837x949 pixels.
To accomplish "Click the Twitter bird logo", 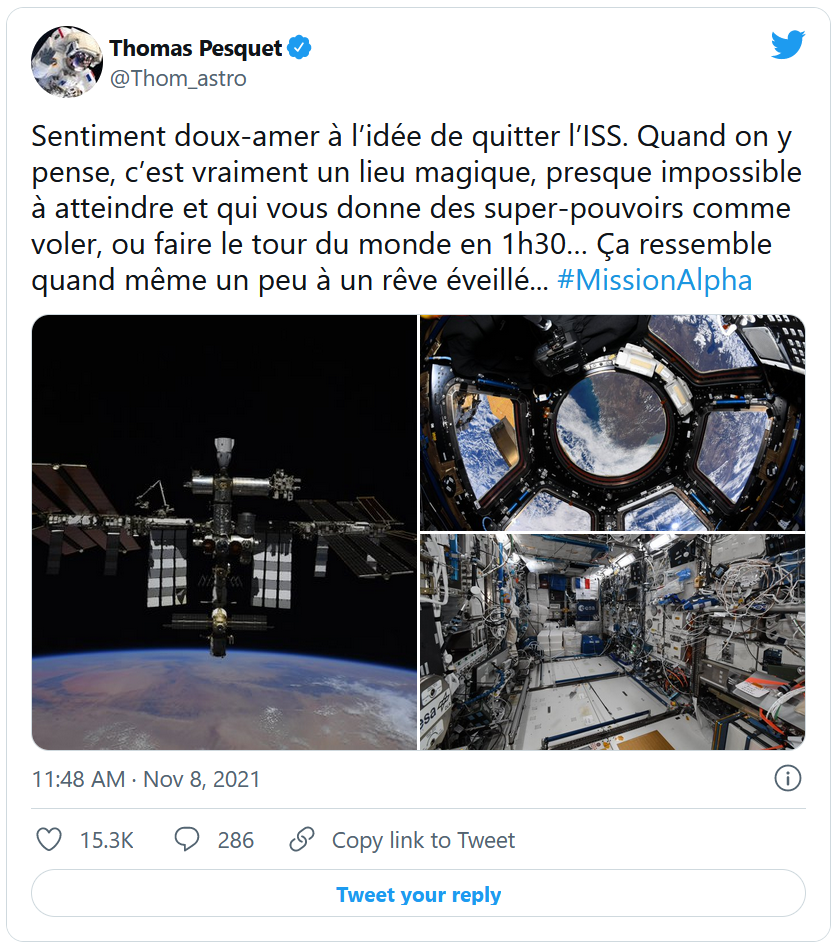I will click(x=787, y=45).
